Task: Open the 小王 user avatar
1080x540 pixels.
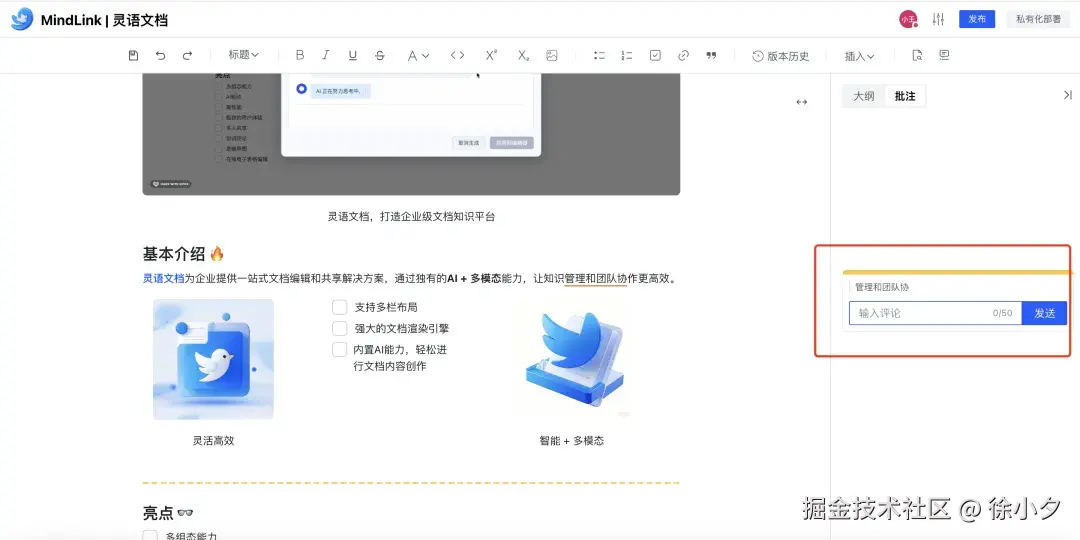Action: [x=908, y=19]
